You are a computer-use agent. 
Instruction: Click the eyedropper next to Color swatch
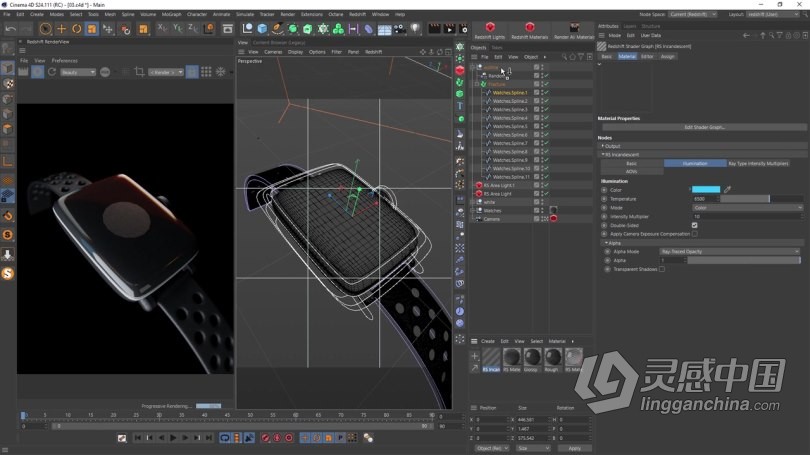point(727,190)
